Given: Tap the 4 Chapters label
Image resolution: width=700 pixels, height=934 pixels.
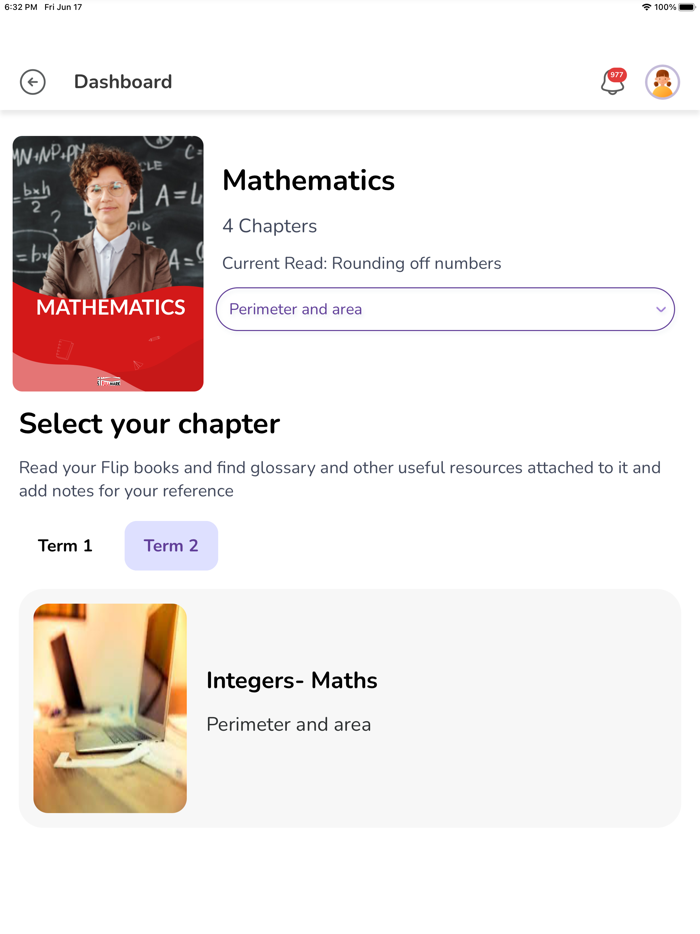Looking at the screenshot, I should pyautogui.click(x=269, y=226).
